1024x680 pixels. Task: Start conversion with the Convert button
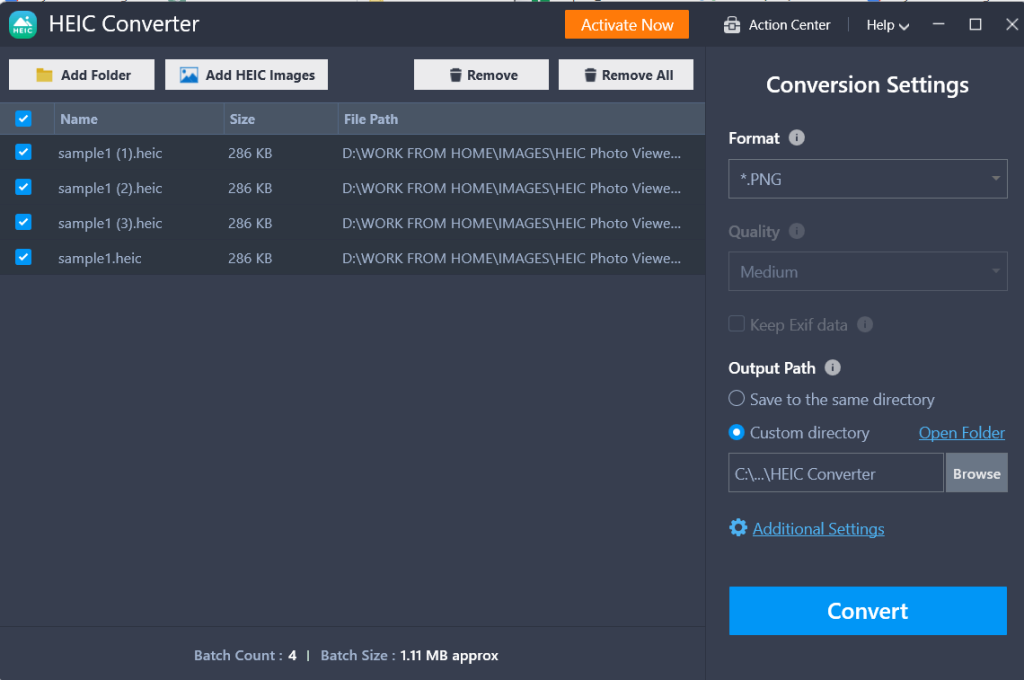pos(868,611)
